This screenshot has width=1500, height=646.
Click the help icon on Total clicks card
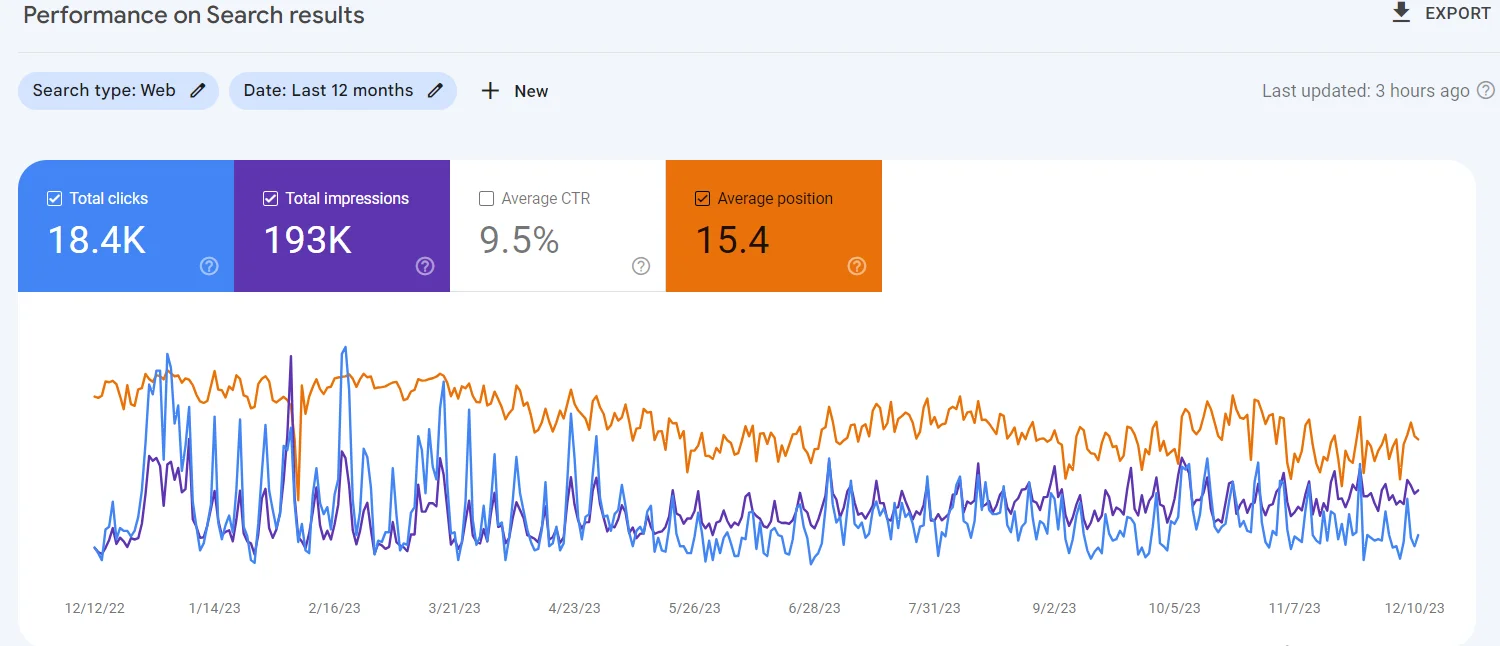click(209, 266)
